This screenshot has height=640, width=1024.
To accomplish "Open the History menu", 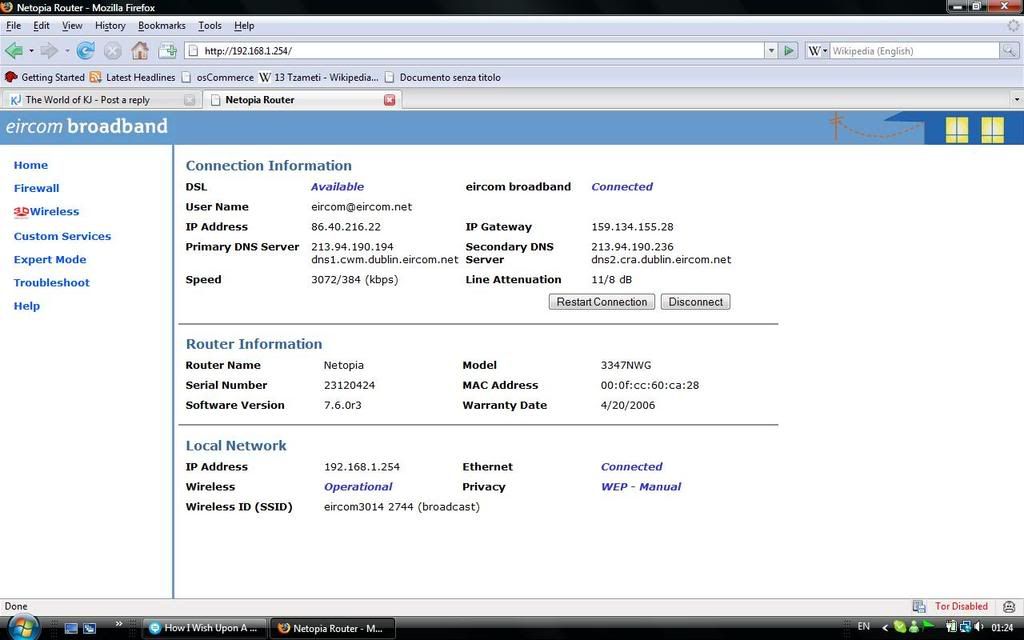I will 110,25.
